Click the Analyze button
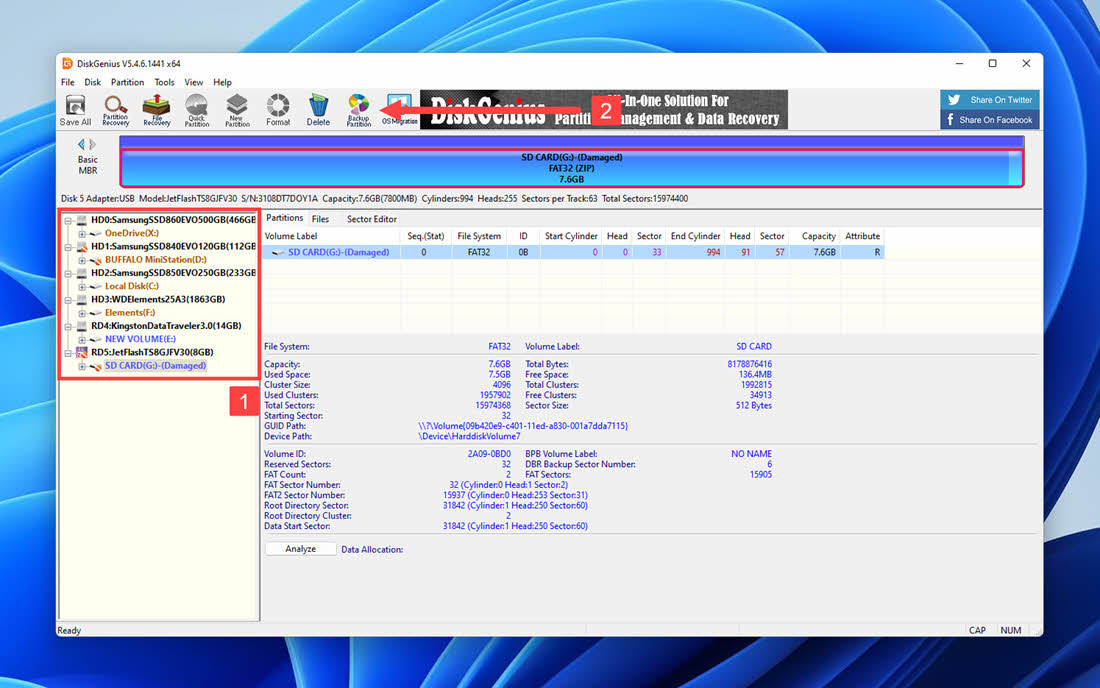 coord(300,549)
